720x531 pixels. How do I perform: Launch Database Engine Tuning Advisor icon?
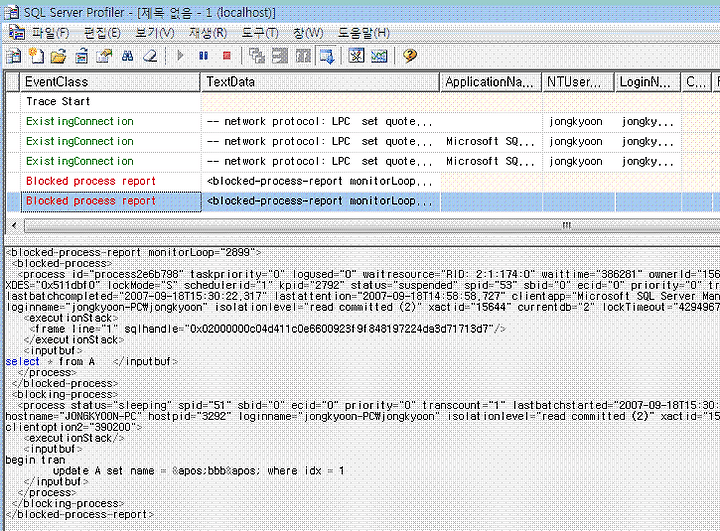point(356,56)
